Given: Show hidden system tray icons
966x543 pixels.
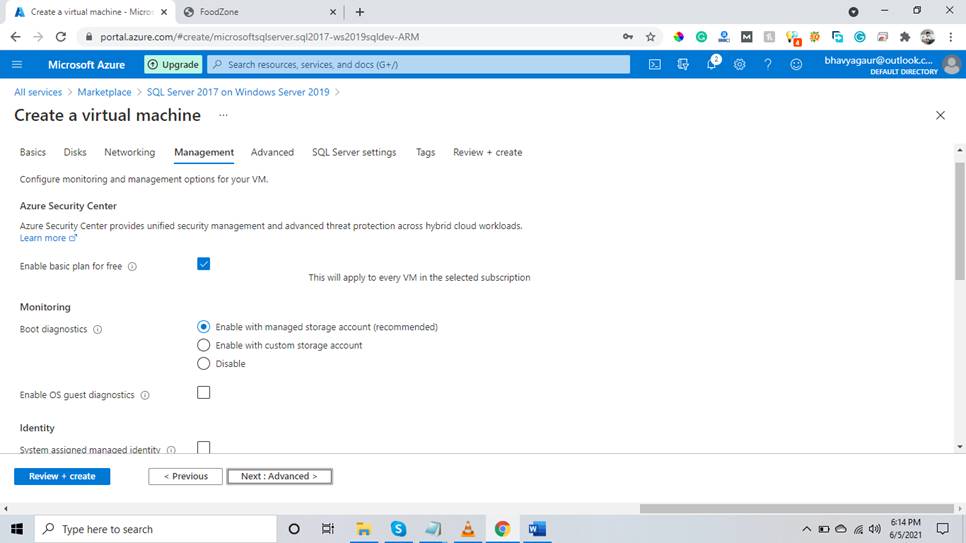Looking at the screenshot, I should tap(806, 529).
